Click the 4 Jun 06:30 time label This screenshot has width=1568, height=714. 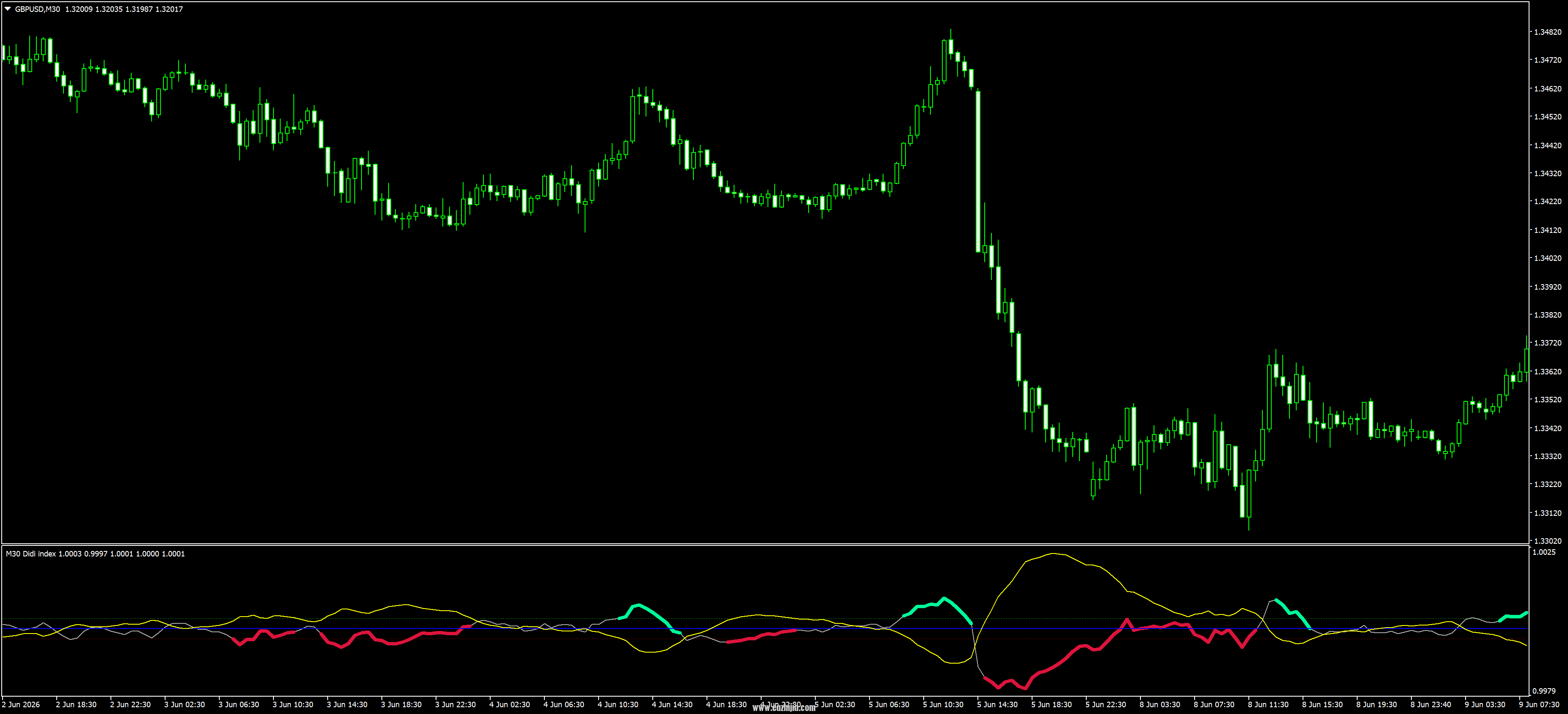pos(563,704)
